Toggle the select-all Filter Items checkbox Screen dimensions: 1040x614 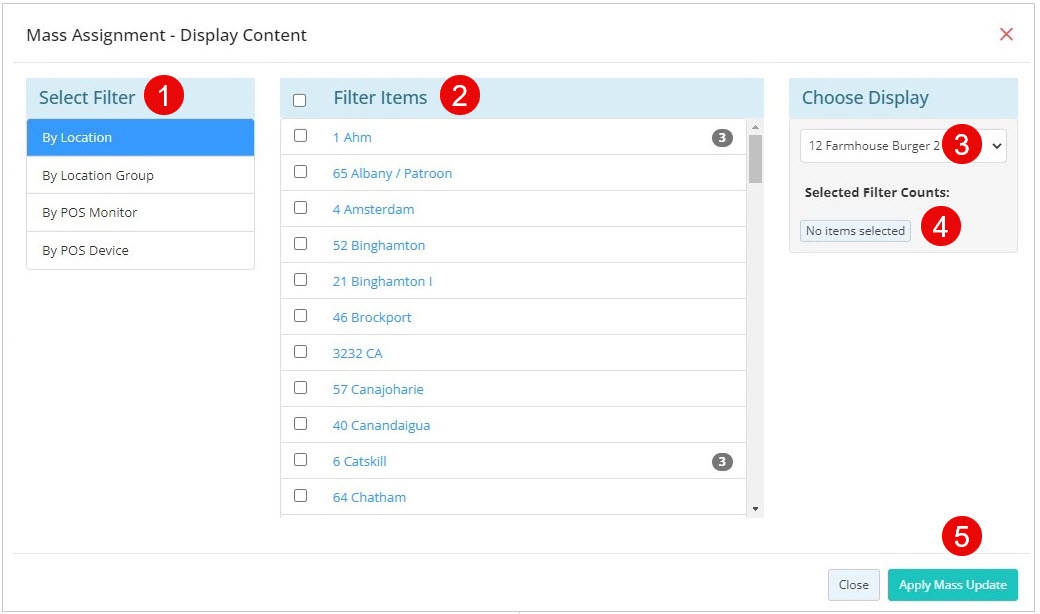pyautogui.click(x=300, y=100)
